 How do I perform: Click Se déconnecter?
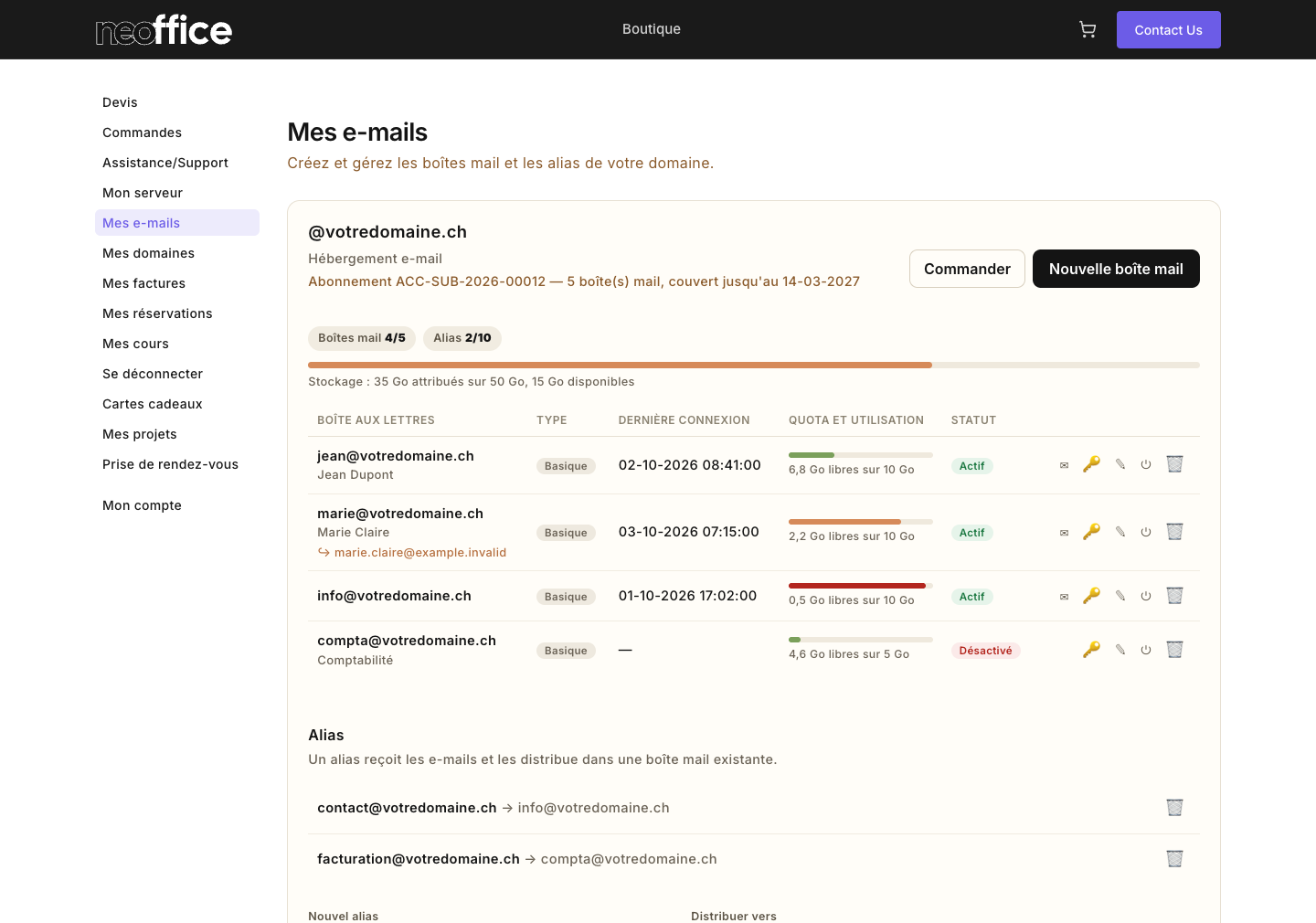pyautogui.click(x=177, y=374)
